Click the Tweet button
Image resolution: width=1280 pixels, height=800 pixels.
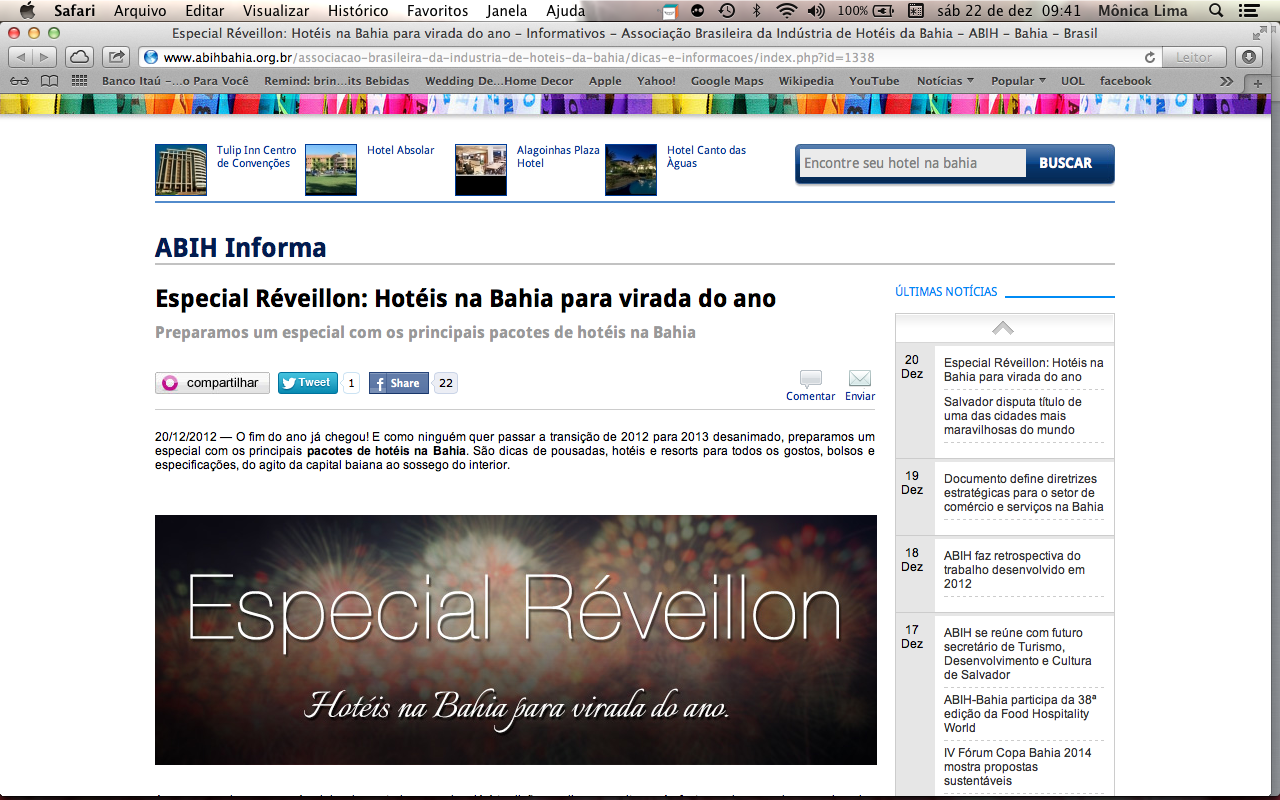307,383
